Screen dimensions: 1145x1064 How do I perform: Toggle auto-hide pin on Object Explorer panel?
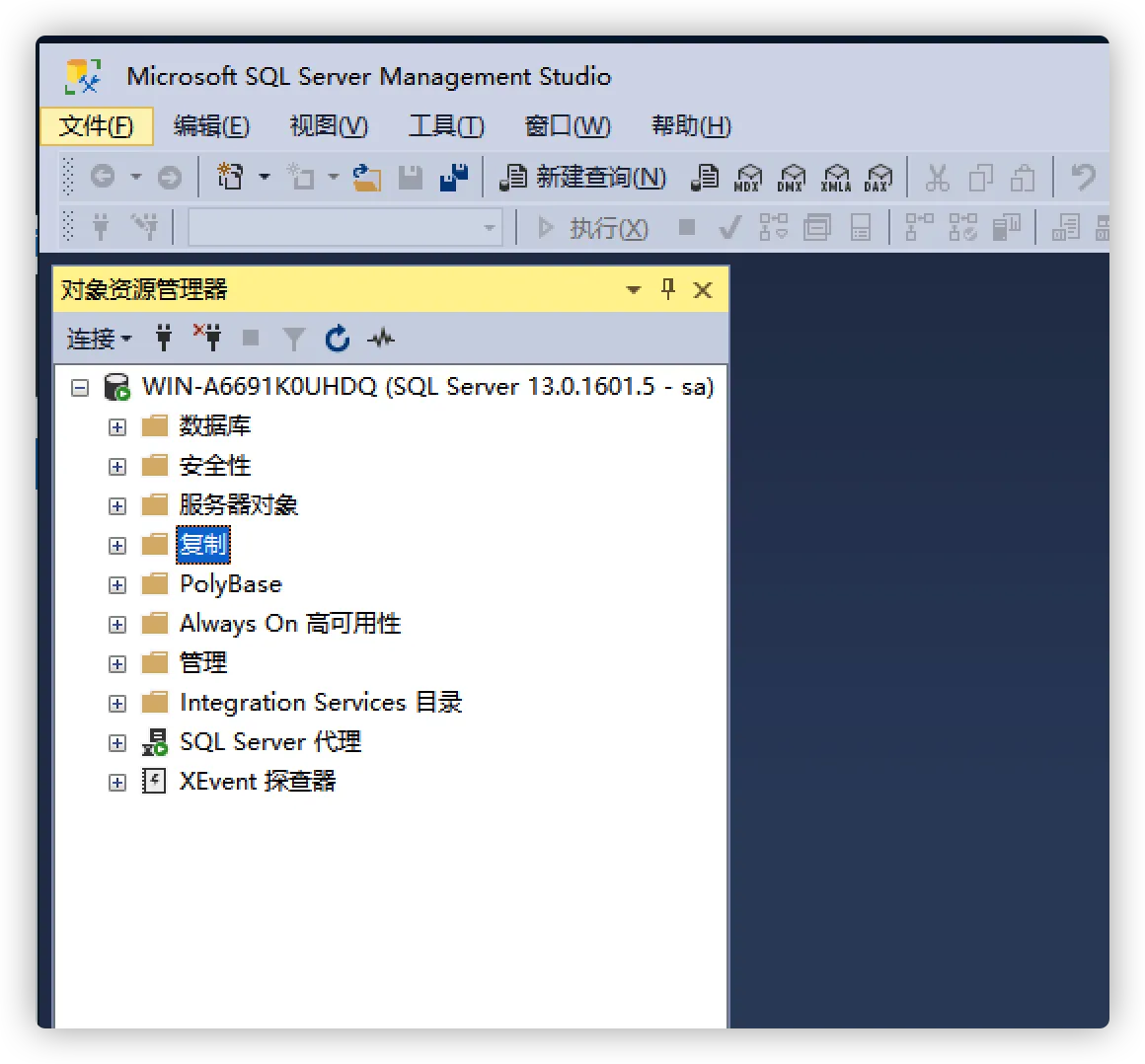pos(668,289)
